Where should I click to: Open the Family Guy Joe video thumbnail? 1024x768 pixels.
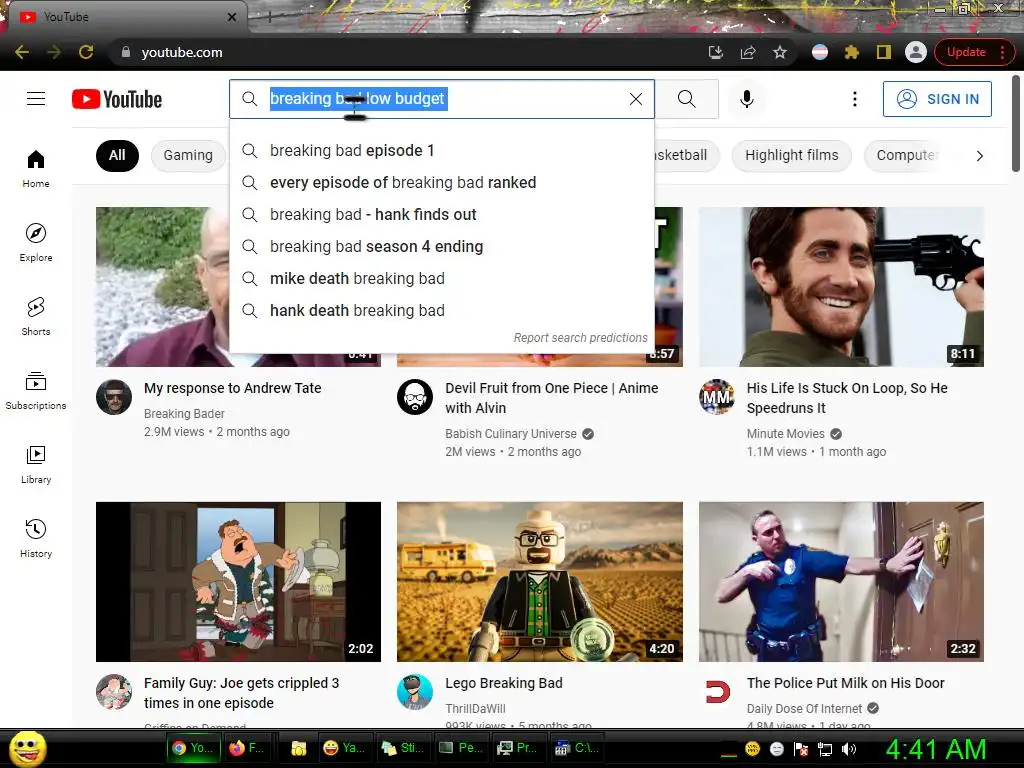click(x=238, y=582)
